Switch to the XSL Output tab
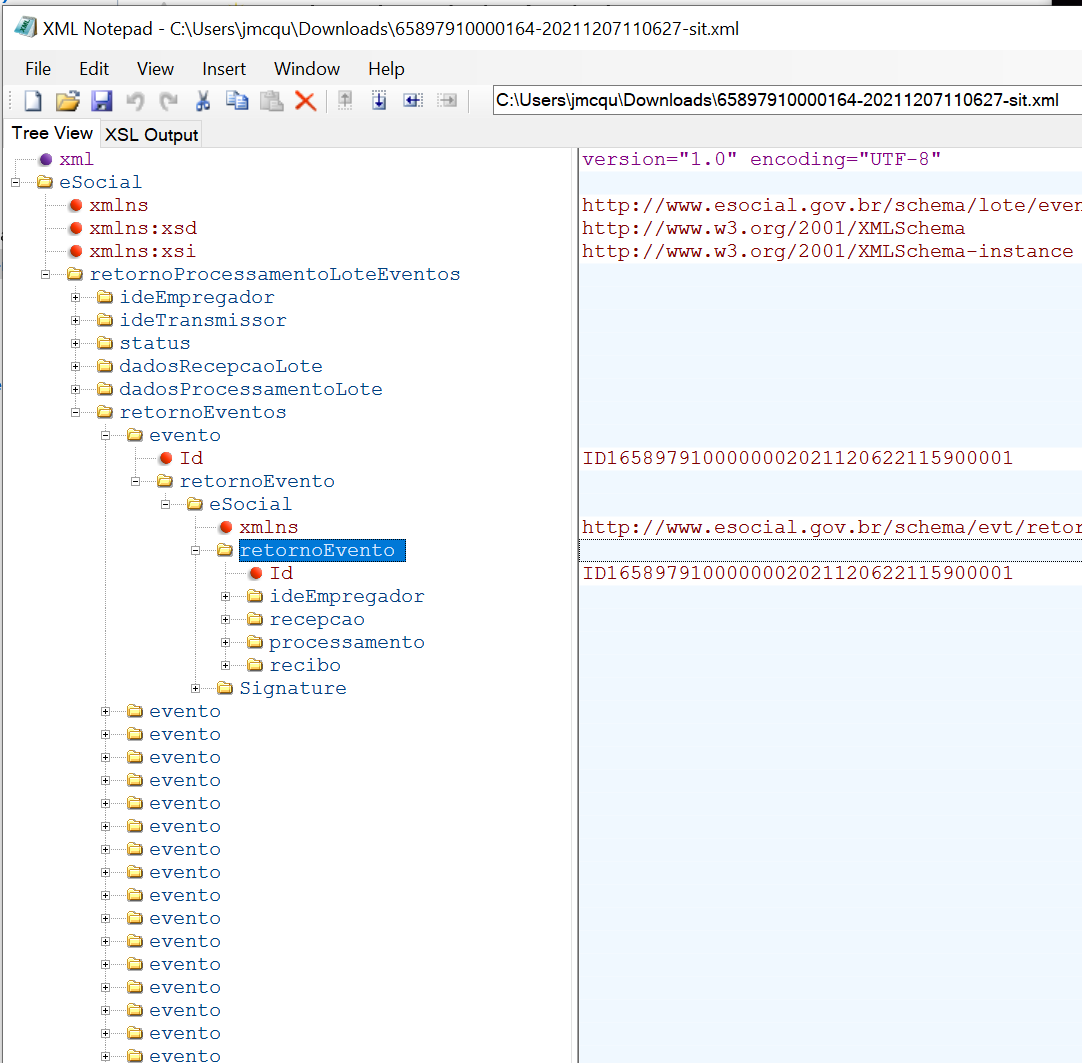 pos(151,135)
